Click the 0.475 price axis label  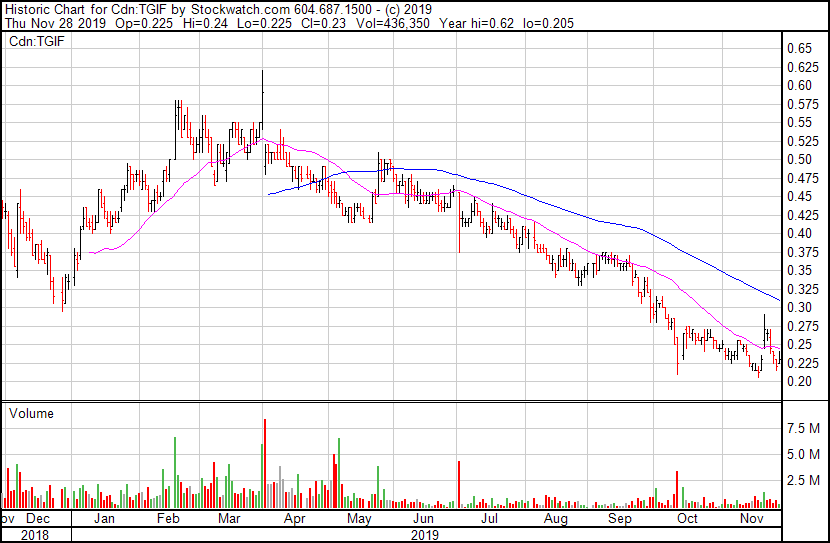point(803,178)
